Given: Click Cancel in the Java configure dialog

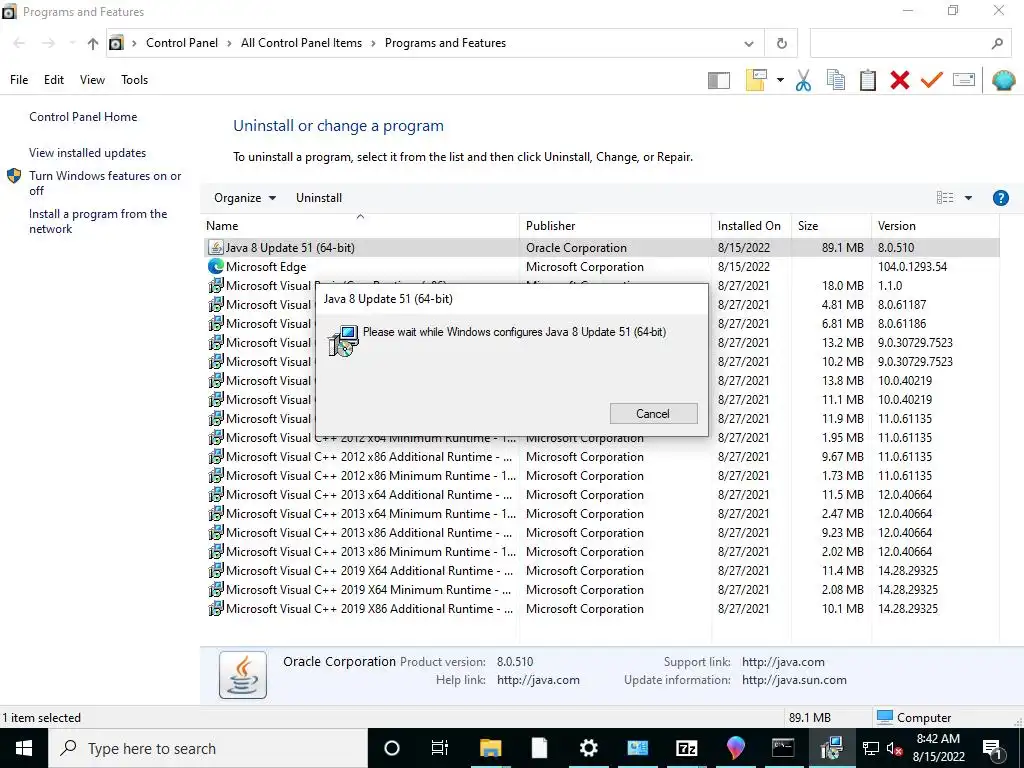Looking at the screenshot, I should tap(653, 413).
